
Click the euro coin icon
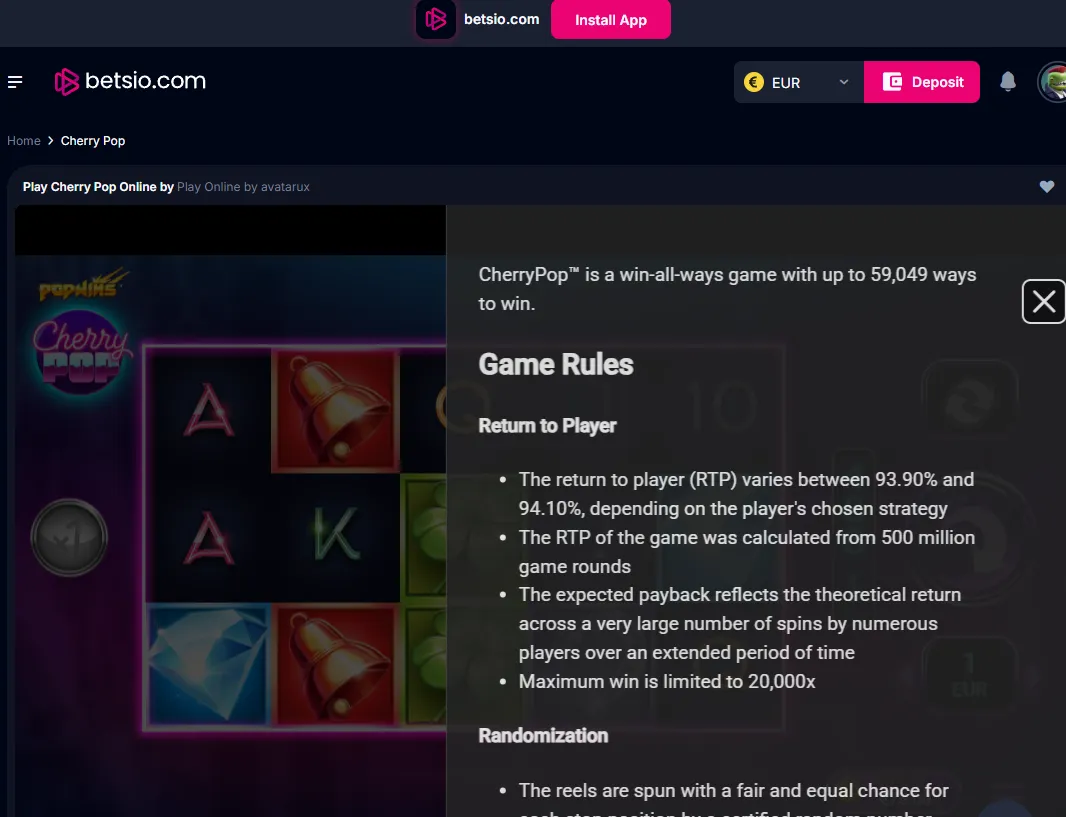753,82
